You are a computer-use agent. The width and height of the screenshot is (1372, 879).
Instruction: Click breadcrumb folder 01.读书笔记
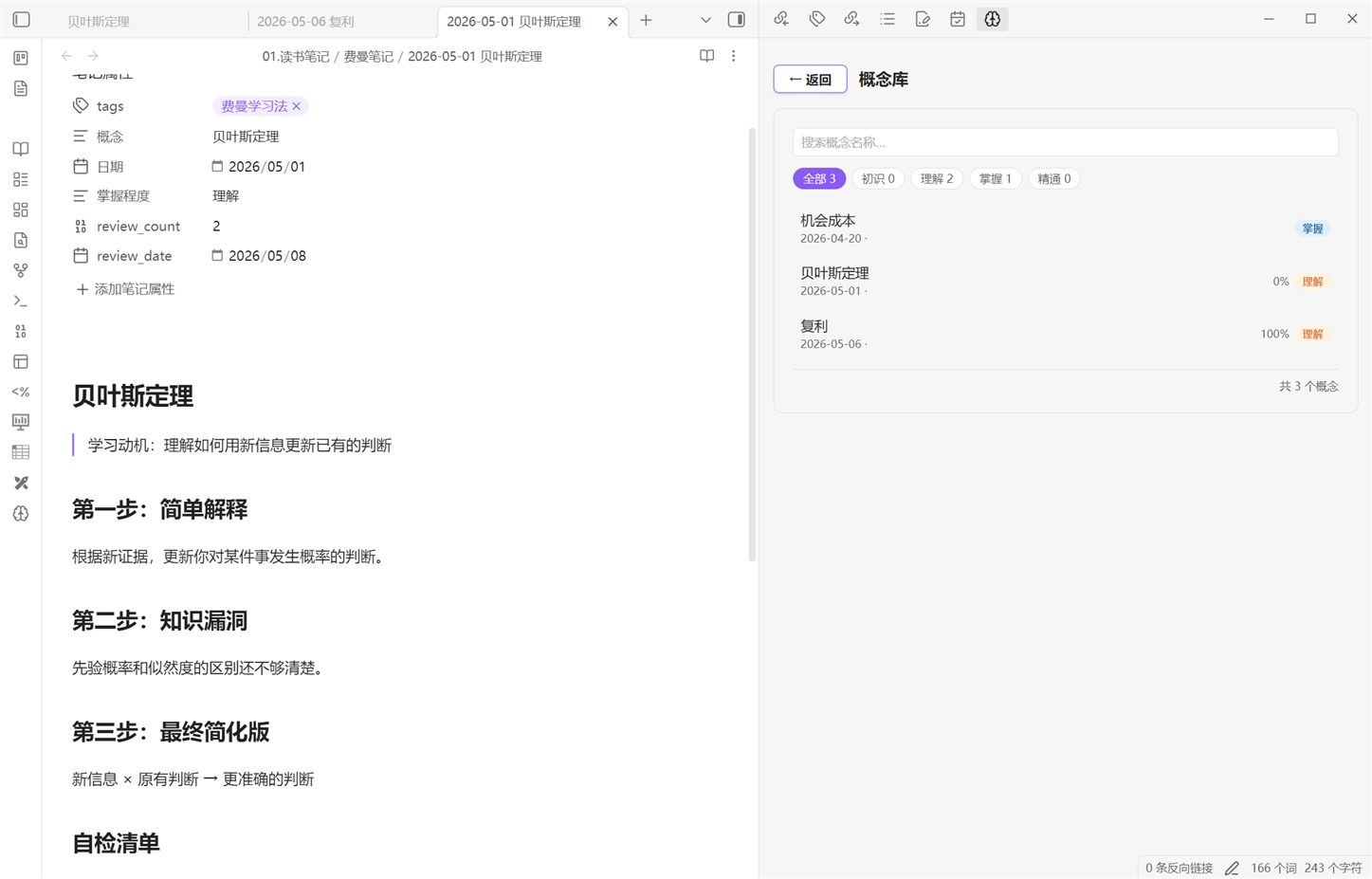click(296, 57)
